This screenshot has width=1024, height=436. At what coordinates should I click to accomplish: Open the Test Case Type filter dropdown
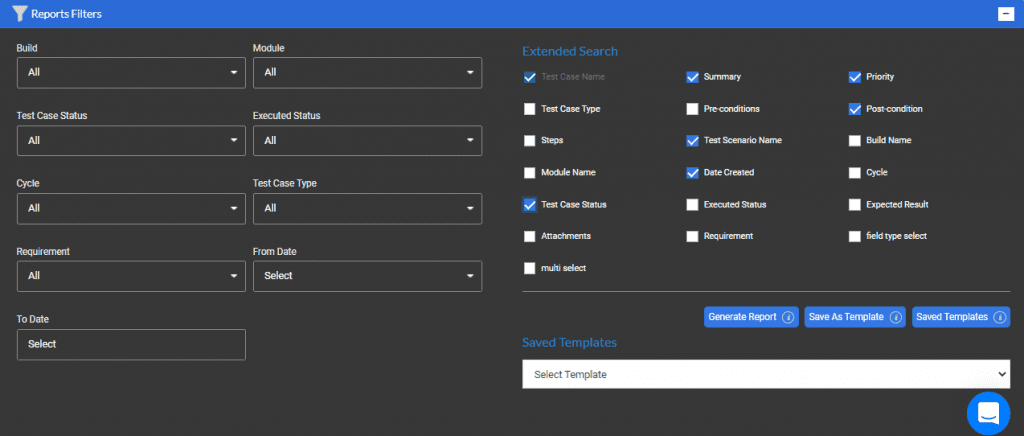[x=368, y=208]
